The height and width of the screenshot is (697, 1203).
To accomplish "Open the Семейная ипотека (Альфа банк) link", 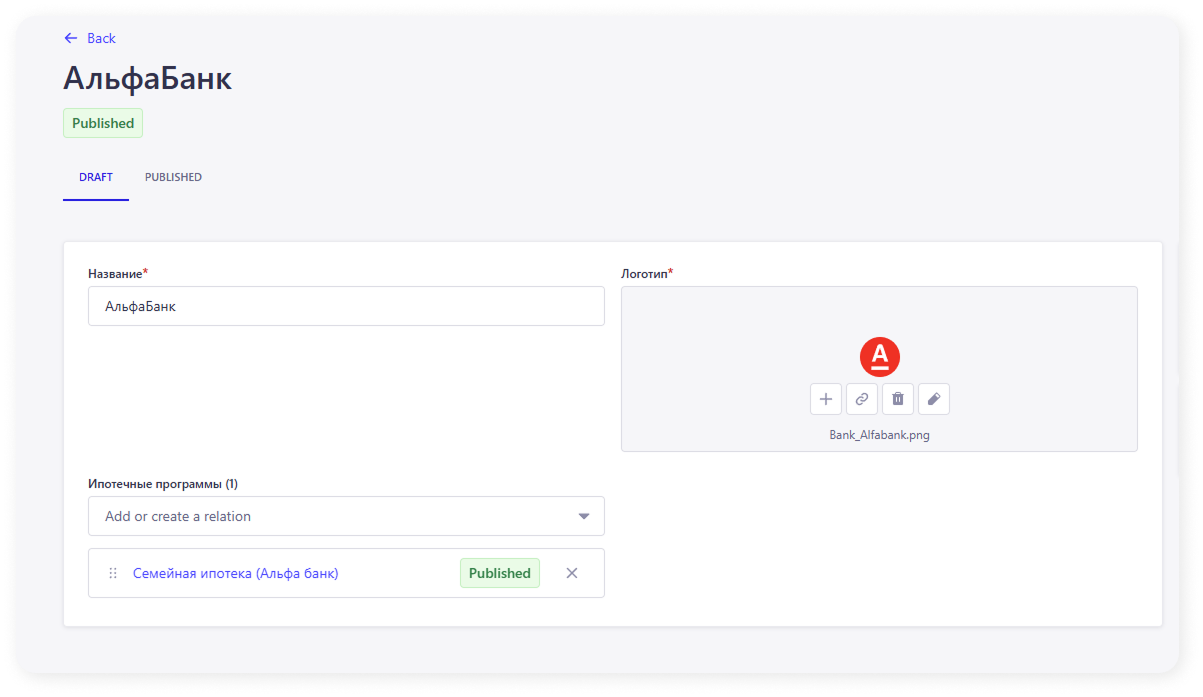I will tap(236, 573).
